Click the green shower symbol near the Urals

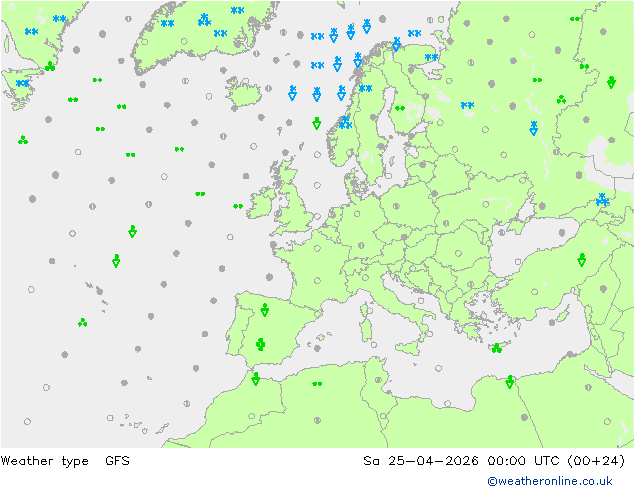(611, 82)
